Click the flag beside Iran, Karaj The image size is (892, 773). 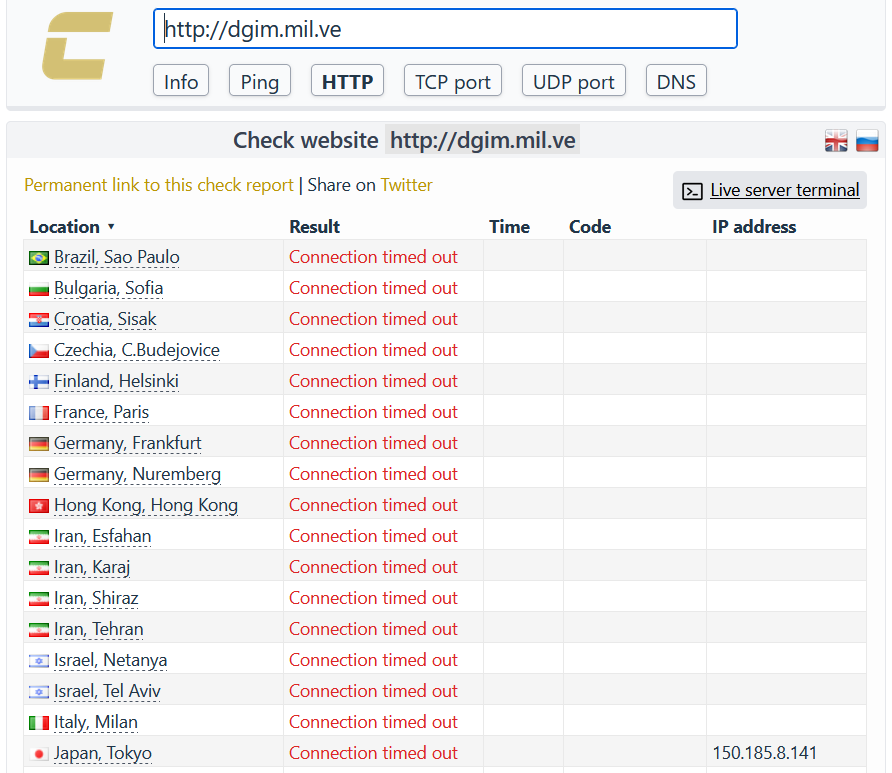pos(39,568)
